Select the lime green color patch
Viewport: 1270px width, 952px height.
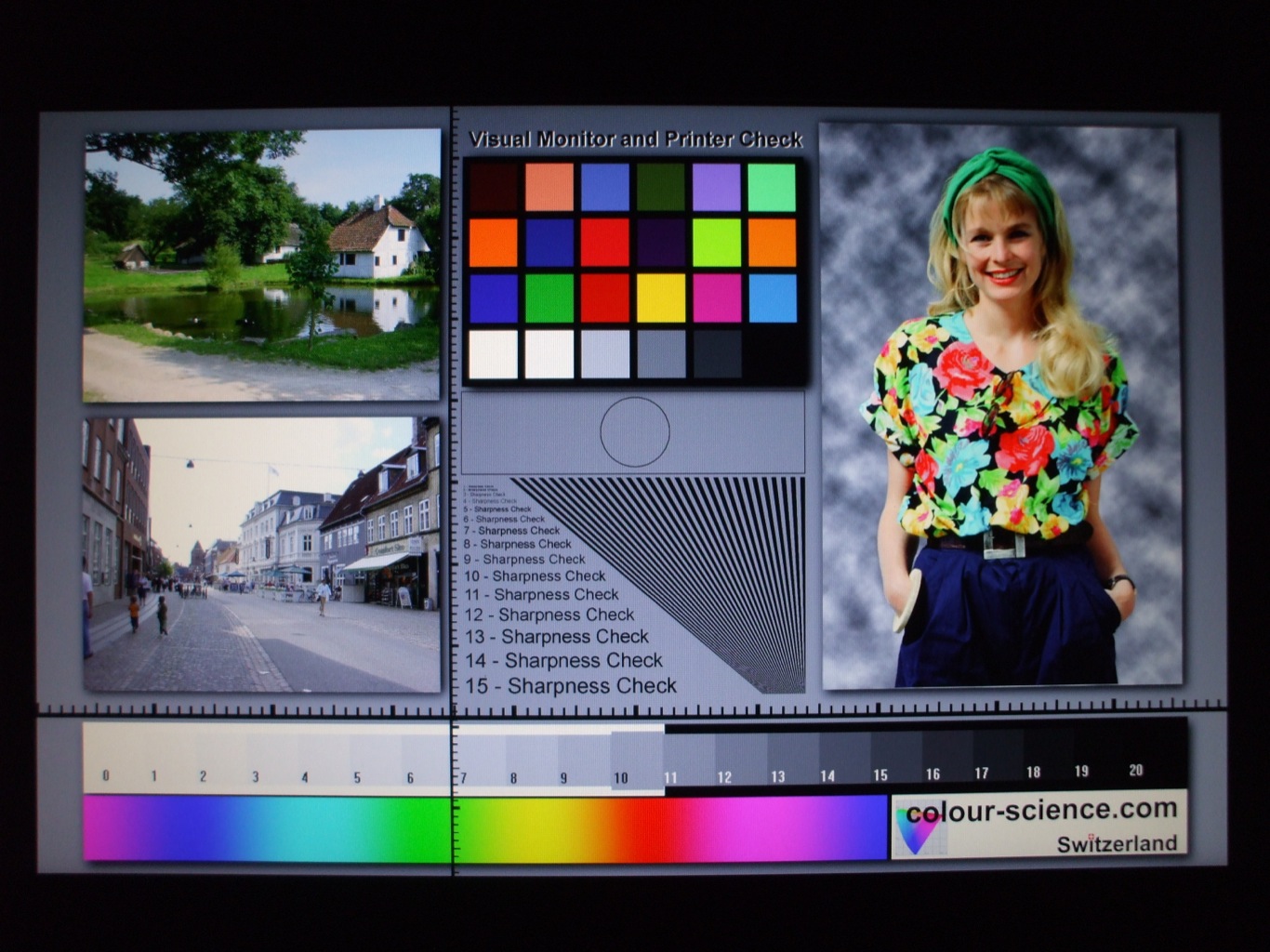pos(717,243)
